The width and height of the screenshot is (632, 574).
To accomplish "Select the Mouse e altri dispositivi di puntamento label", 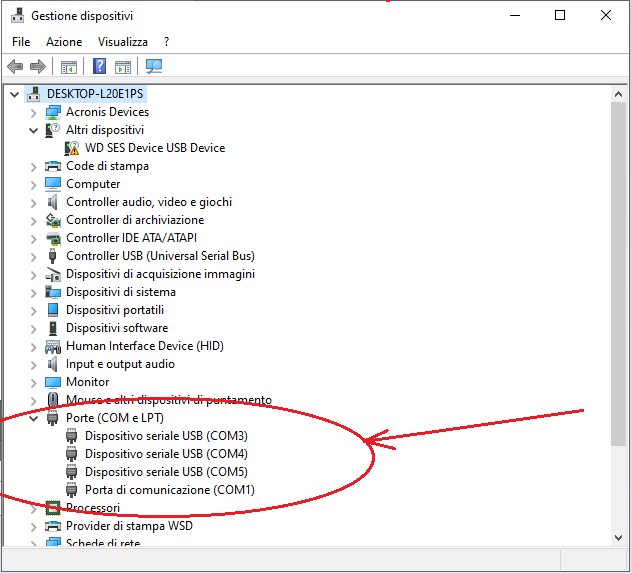I will click(x=169, y=400).
